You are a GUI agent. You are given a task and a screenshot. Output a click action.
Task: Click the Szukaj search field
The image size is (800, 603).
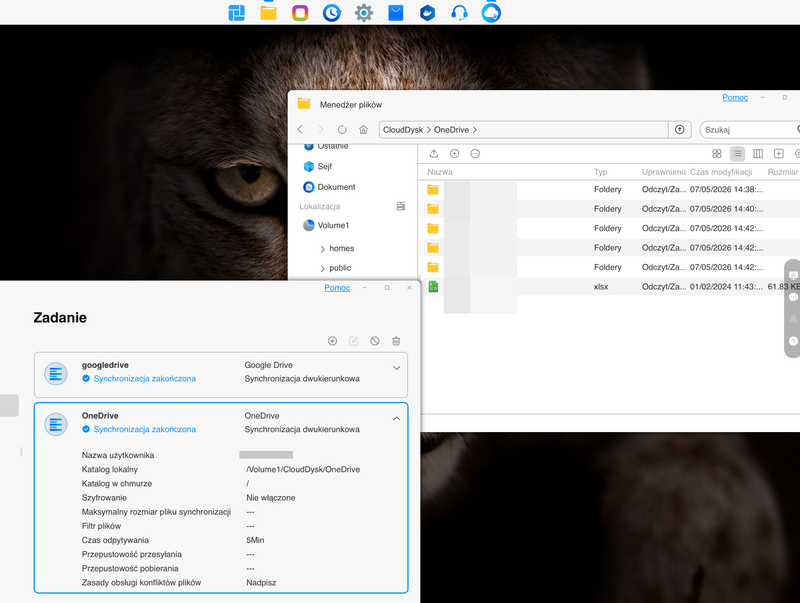(x=749, y=130)
